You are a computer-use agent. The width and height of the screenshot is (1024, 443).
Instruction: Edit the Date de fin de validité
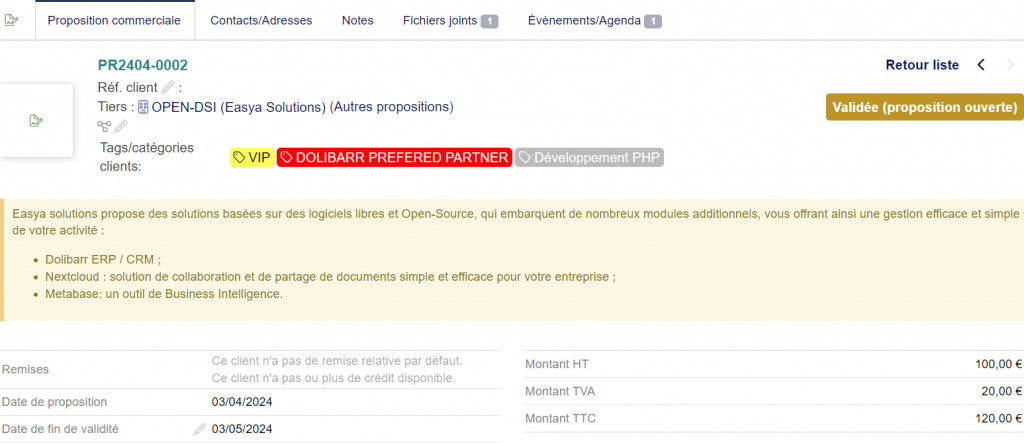click(x=200, y=429)
